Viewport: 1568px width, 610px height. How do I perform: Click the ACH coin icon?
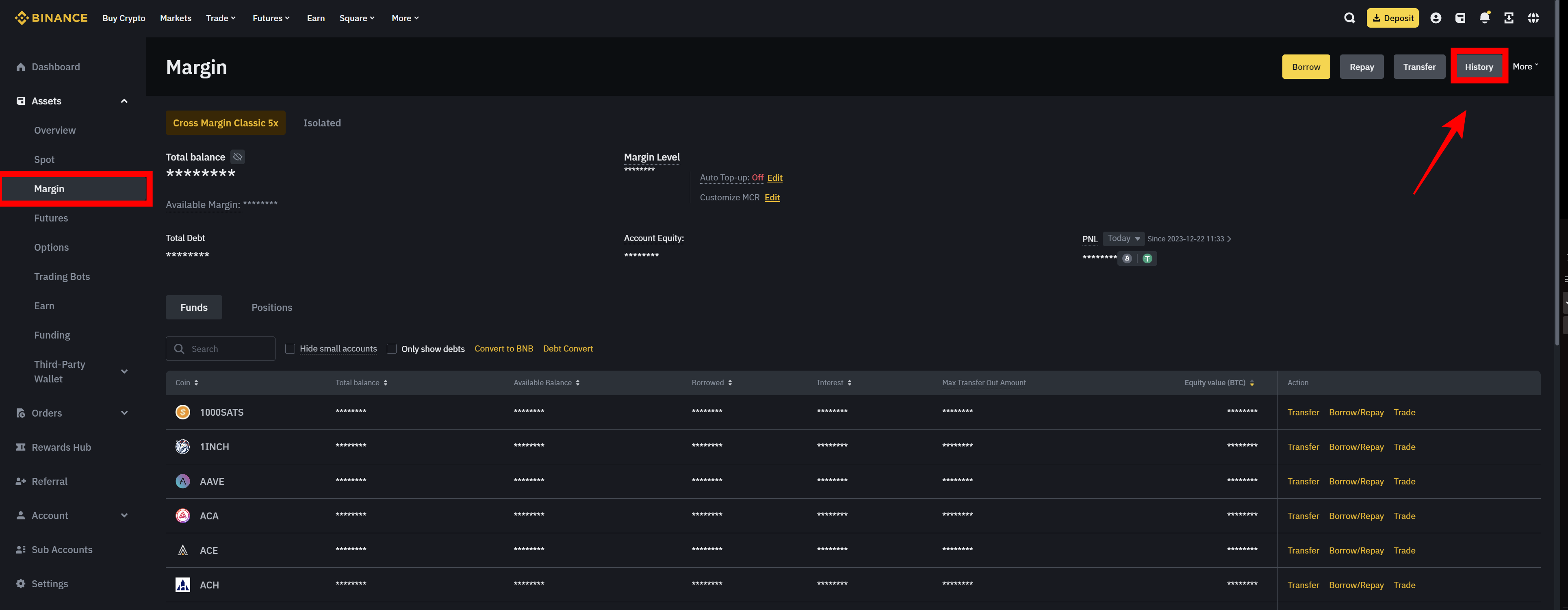pyautogui.click(x=182, y=585)
